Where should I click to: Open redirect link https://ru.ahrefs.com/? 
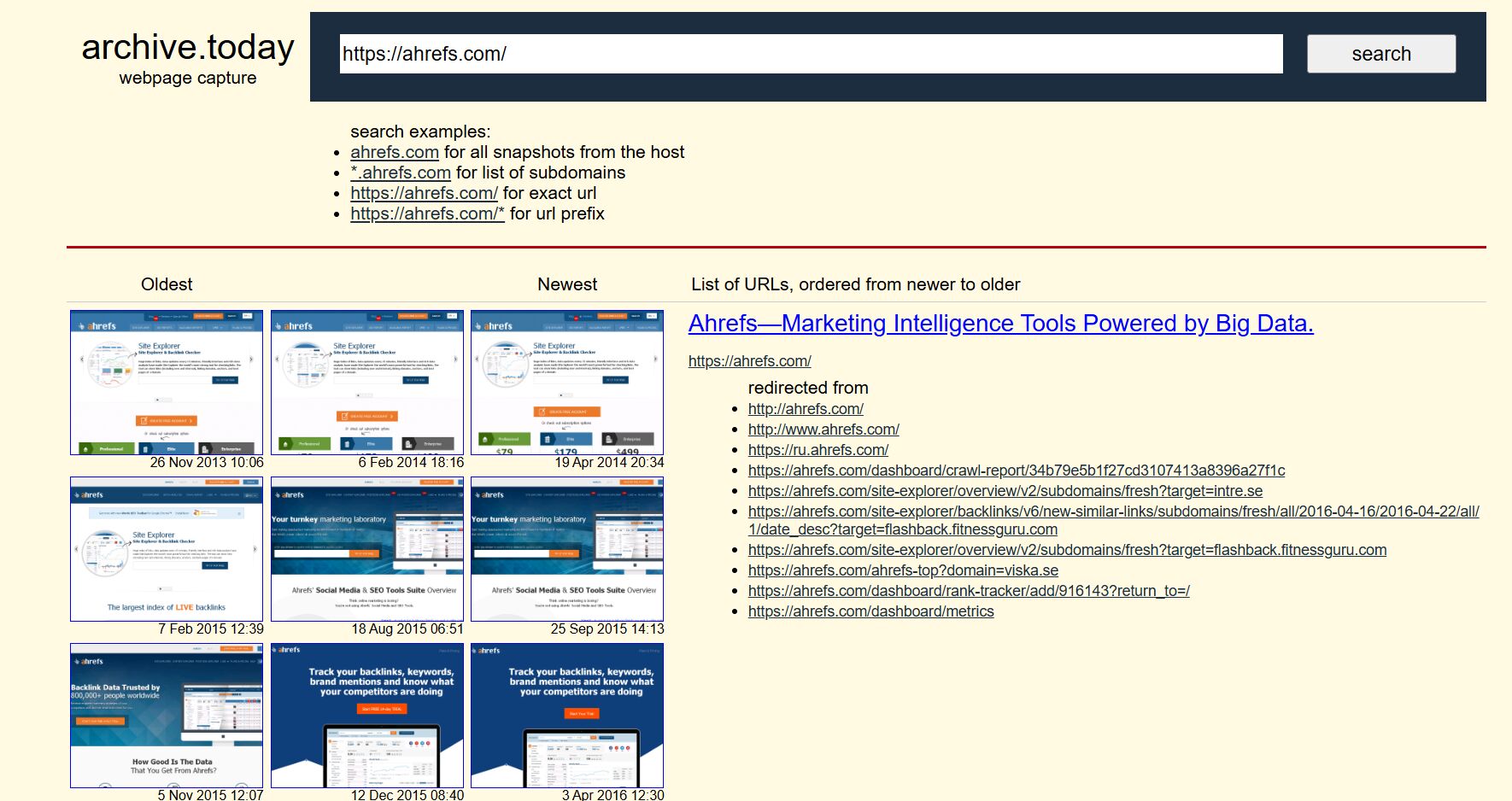pyautogui.click(x=818, y=450)
